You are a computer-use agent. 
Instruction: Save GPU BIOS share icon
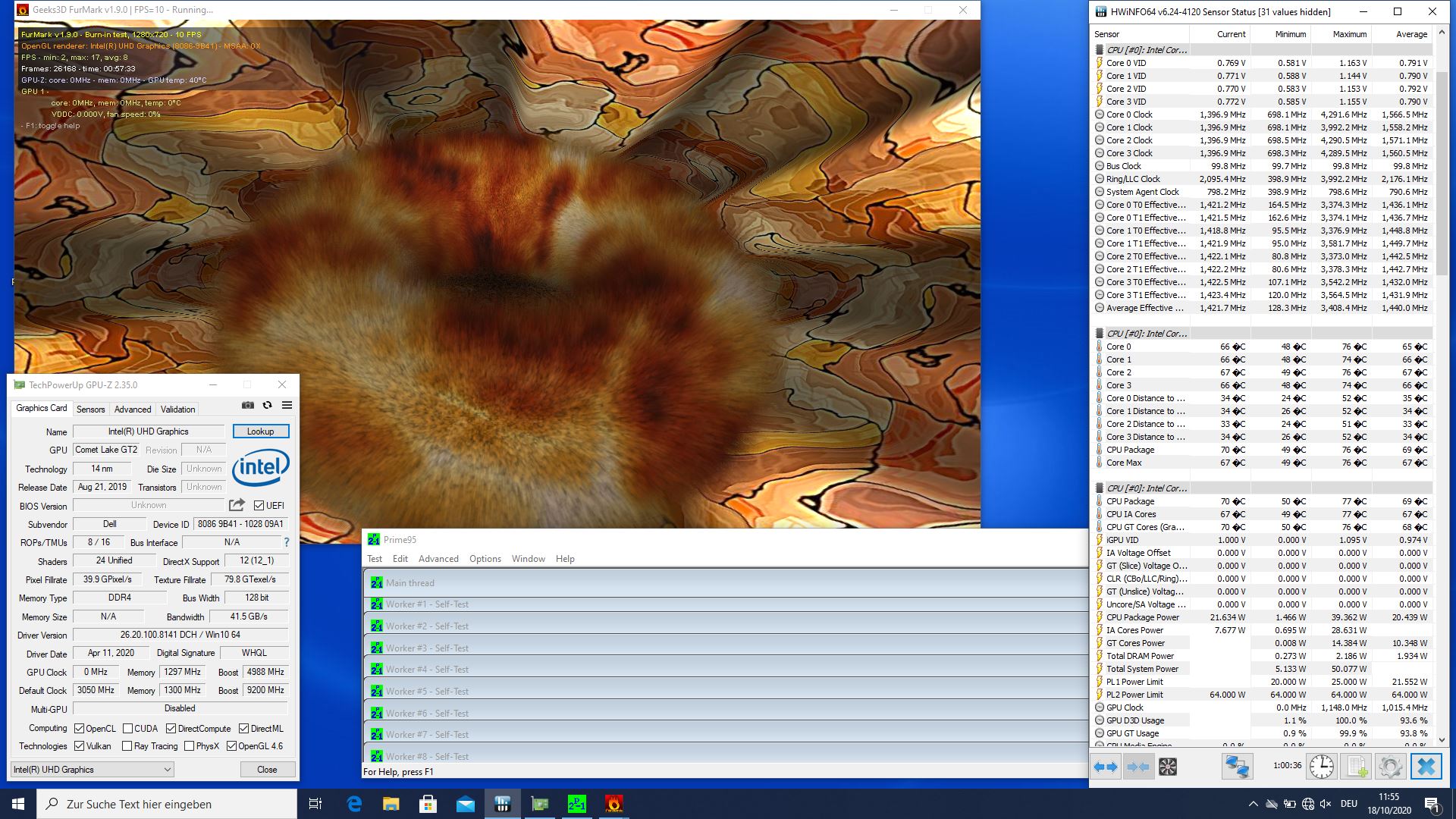point(237,505)
